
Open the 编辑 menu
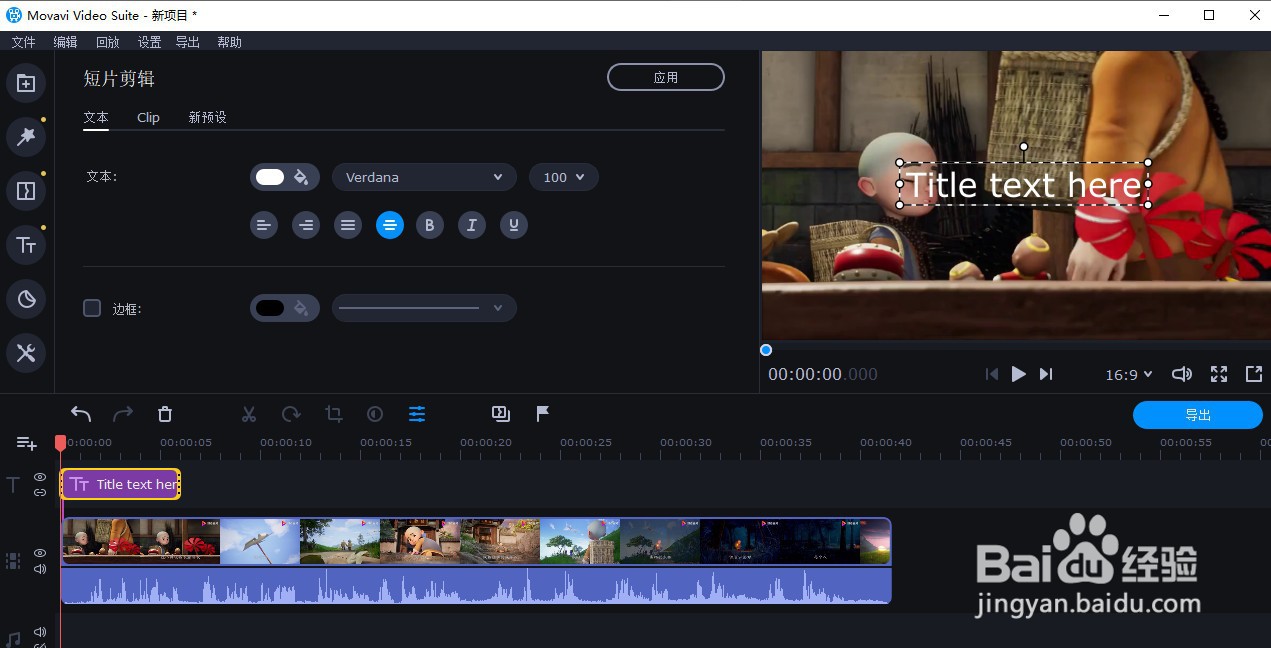click(65, 42)
